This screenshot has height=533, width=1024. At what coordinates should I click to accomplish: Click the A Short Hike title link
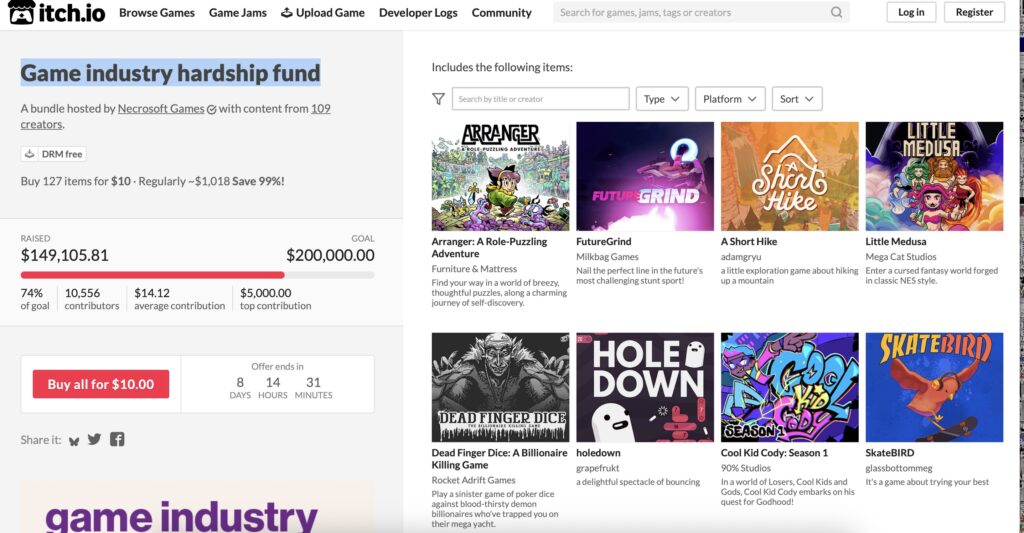[748, 242]
